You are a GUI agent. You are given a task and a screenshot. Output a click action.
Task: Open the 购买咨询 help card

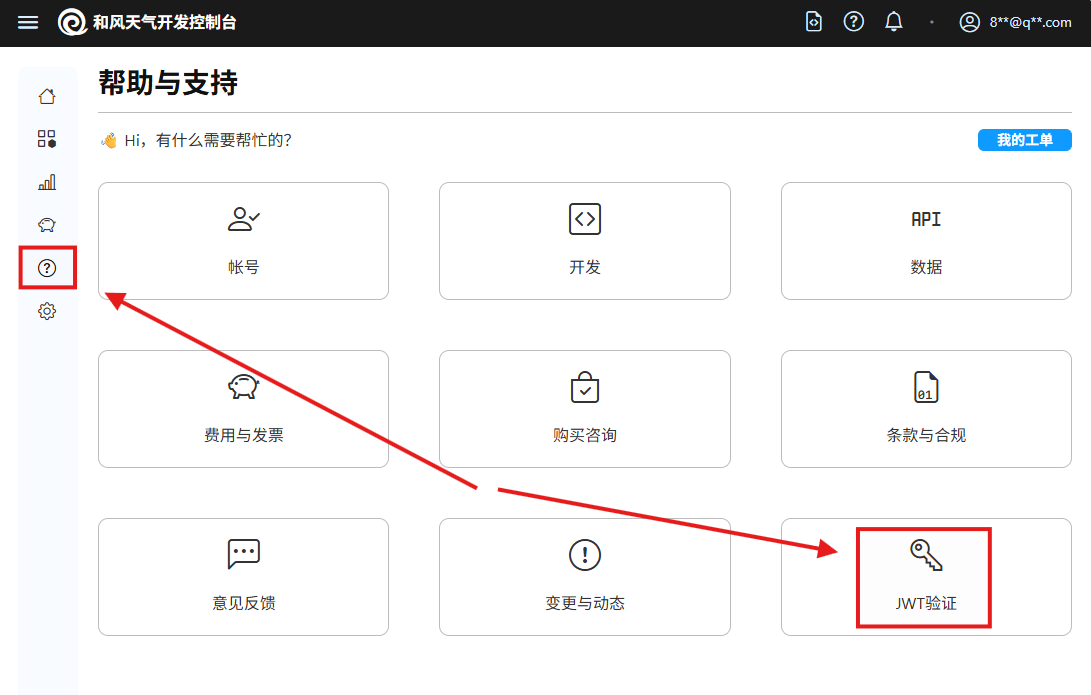pos(585,409)
